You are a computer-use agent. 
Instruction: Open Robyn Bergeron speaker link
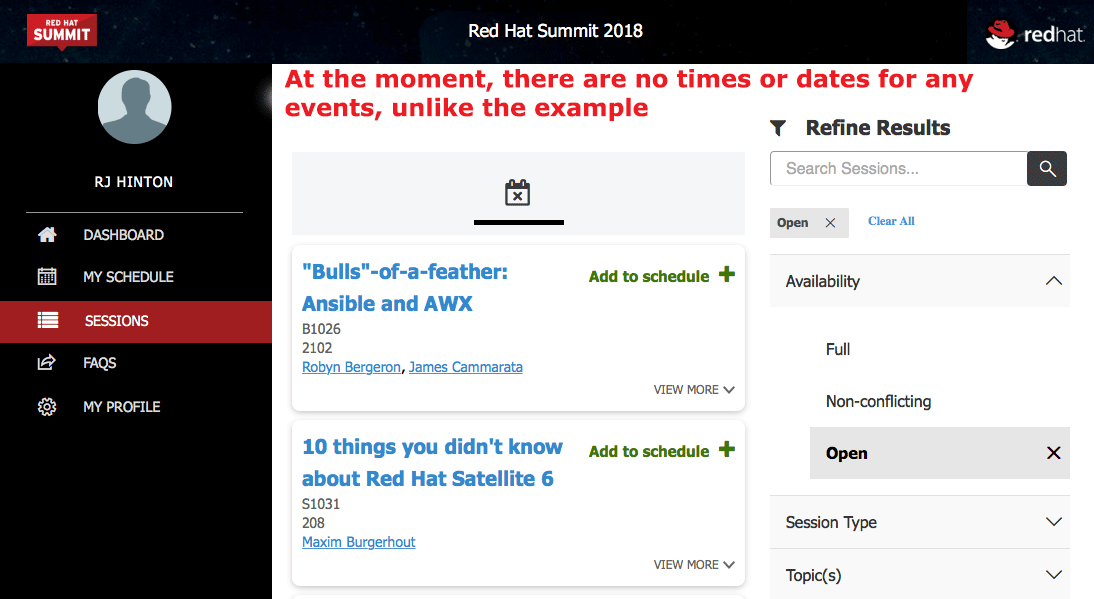coord(351,367)
